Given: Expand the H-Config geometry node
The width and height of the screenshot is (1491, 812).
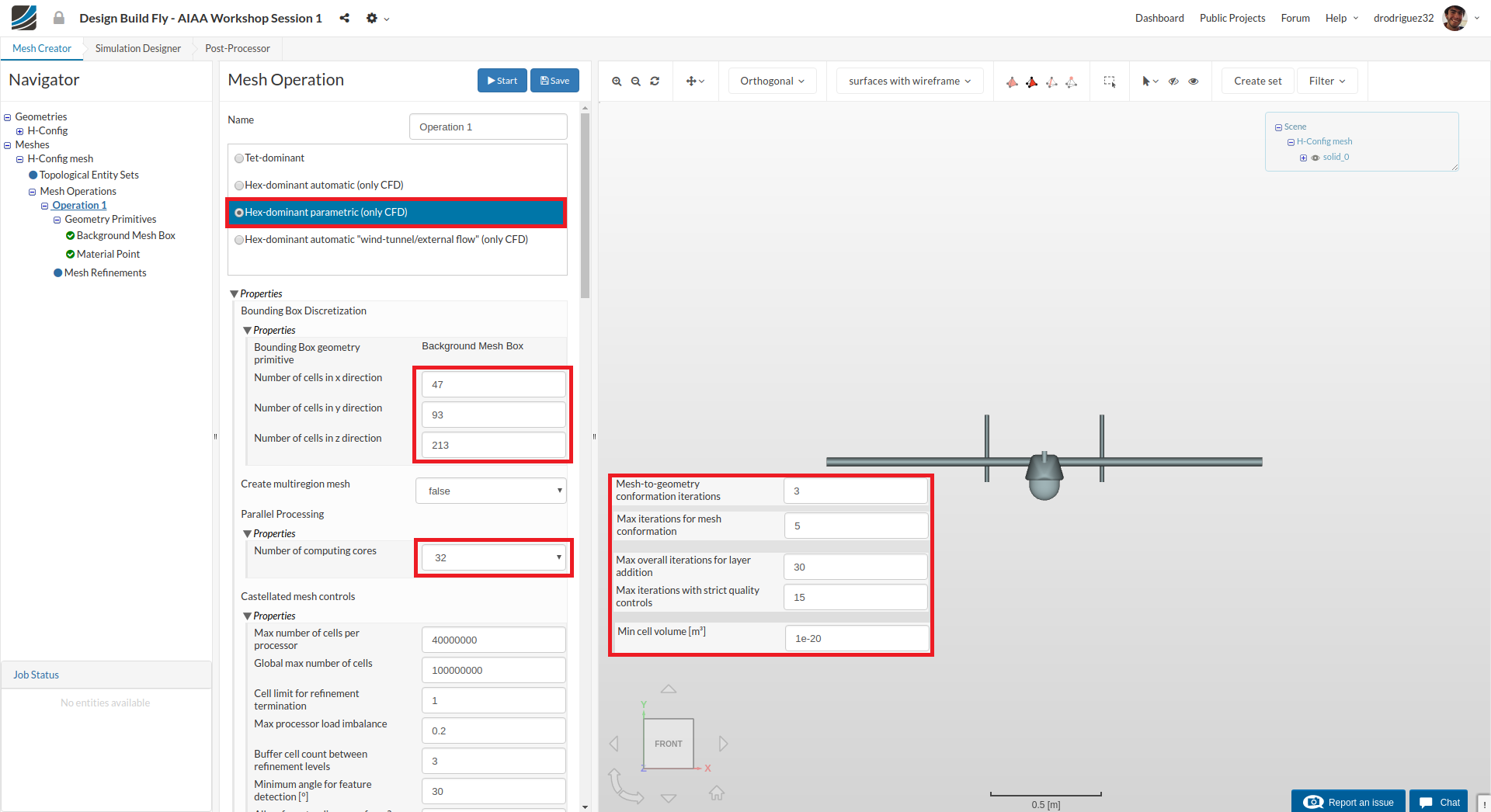Looking at the screenshot, I should click(20, 131).
